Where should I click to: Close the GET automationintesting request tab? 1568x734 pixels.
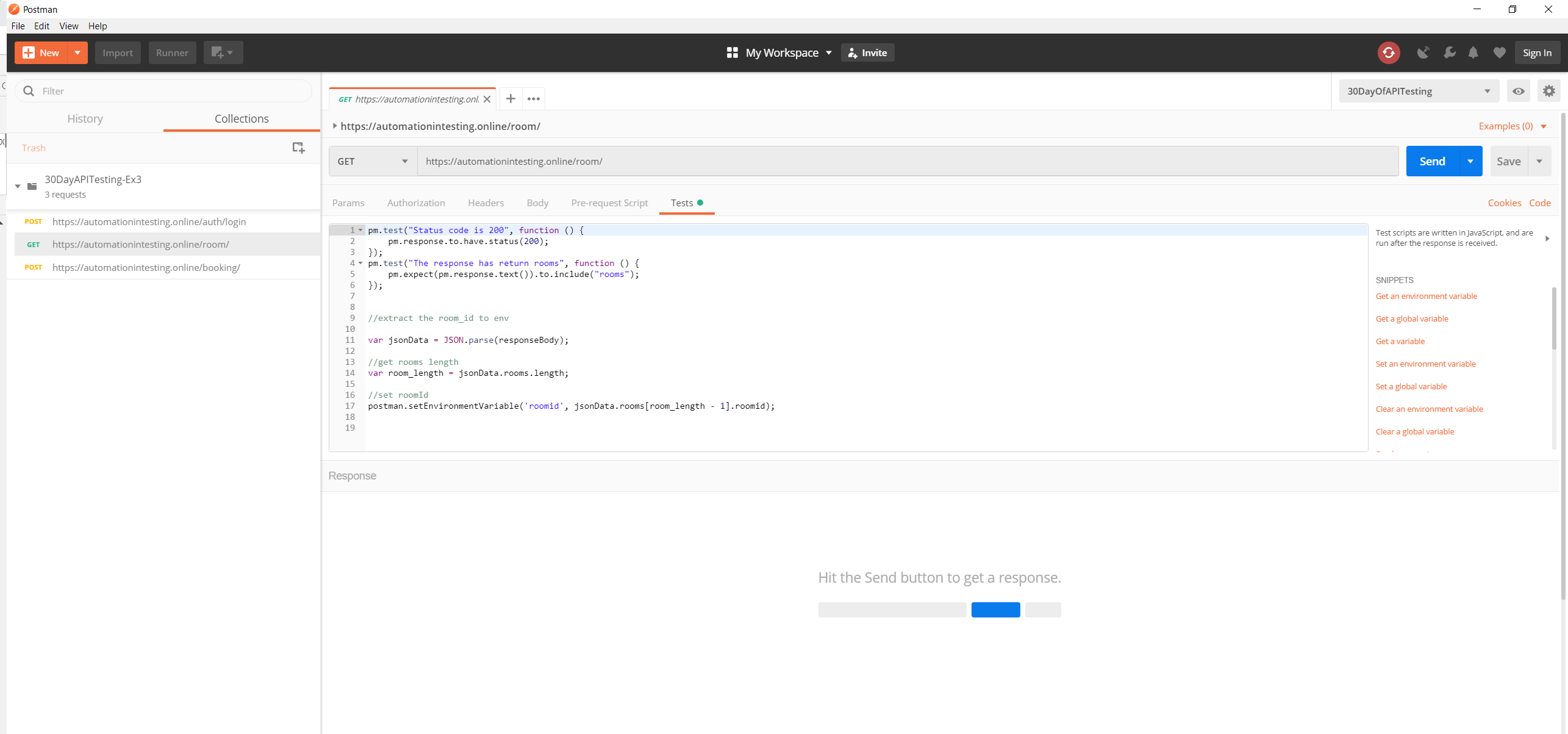pyautogui.click(x=487, y=99)
